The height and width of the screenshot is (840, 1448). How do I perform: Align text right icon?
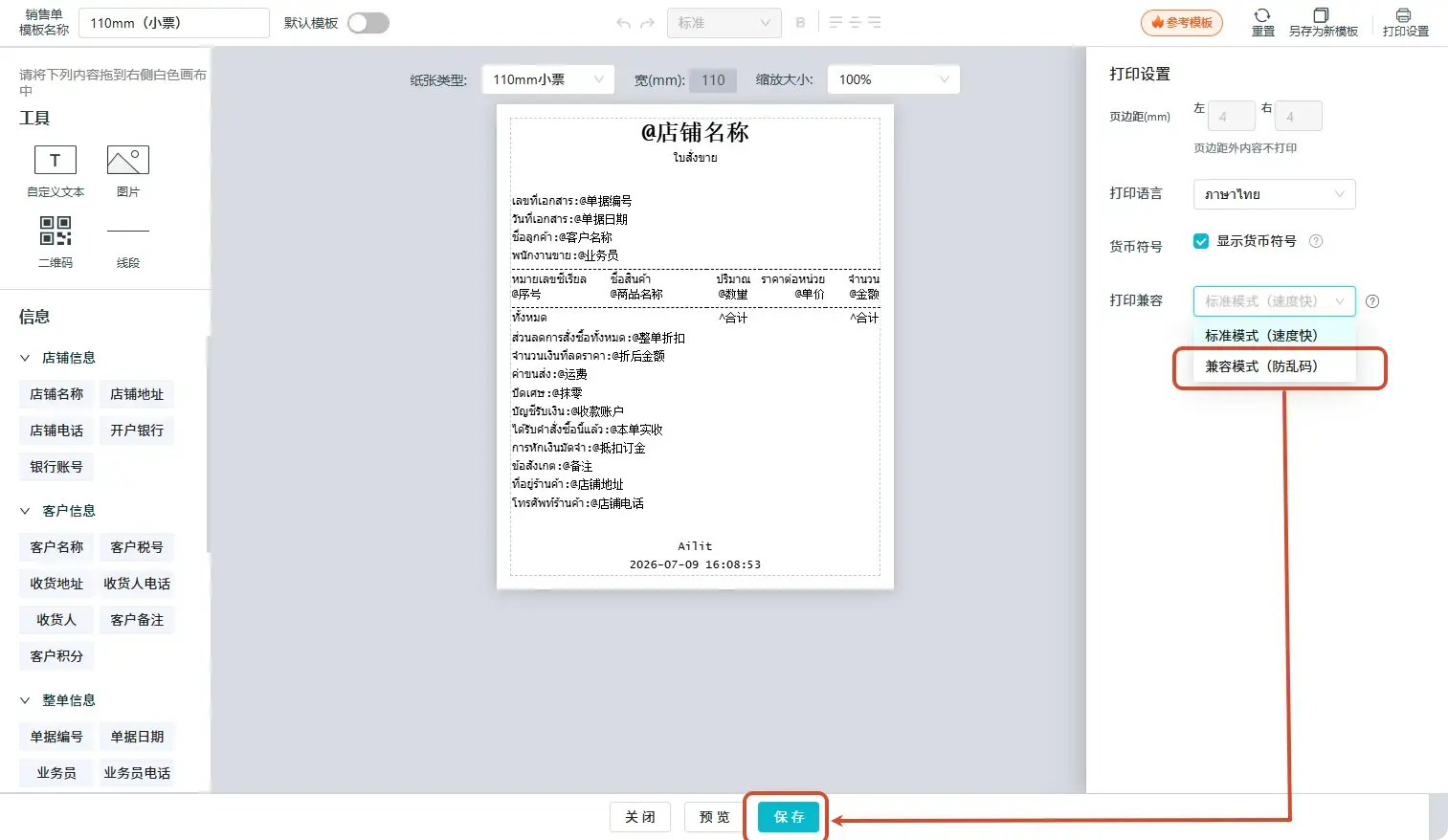pos(875,22)
